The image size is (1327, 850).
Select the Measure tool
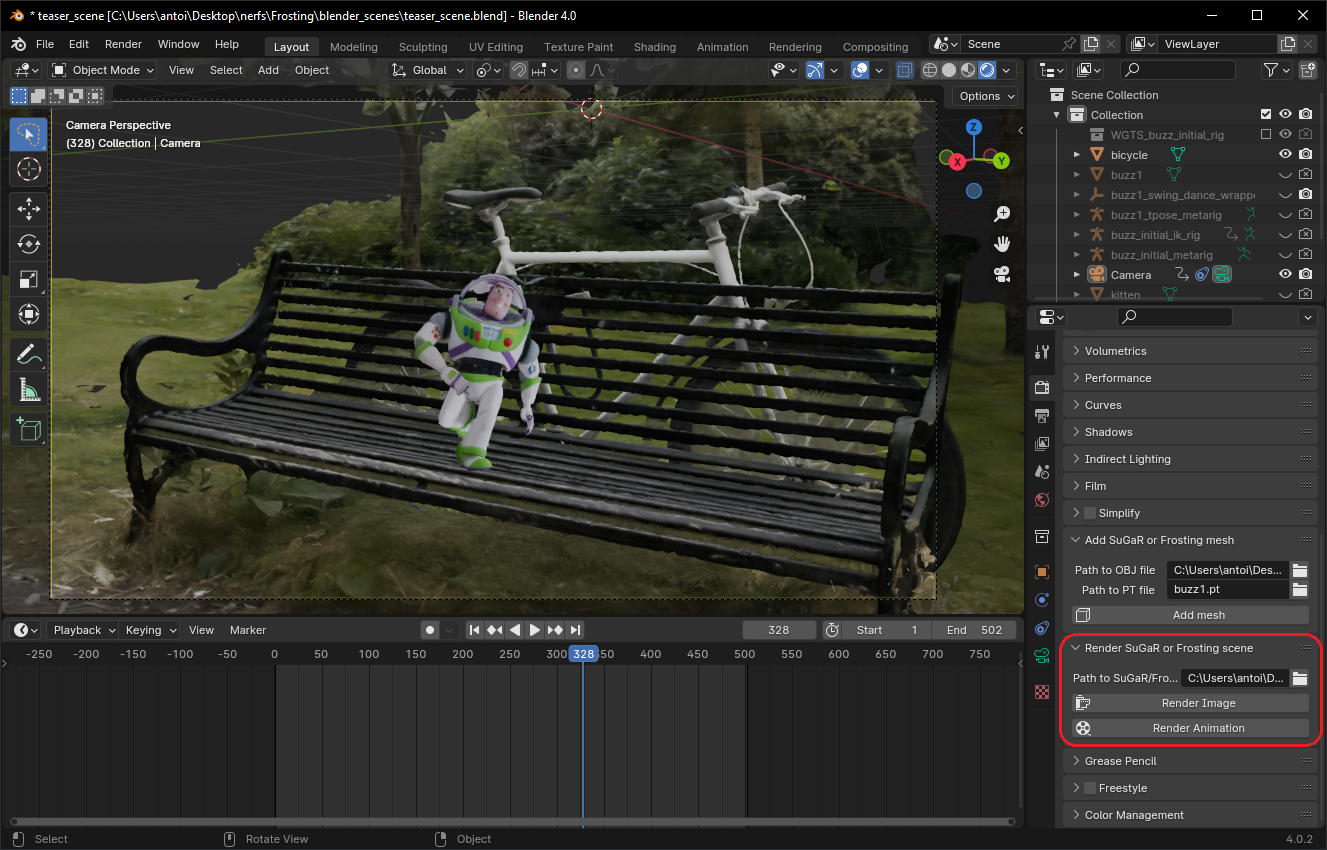(x=28, y=389)
